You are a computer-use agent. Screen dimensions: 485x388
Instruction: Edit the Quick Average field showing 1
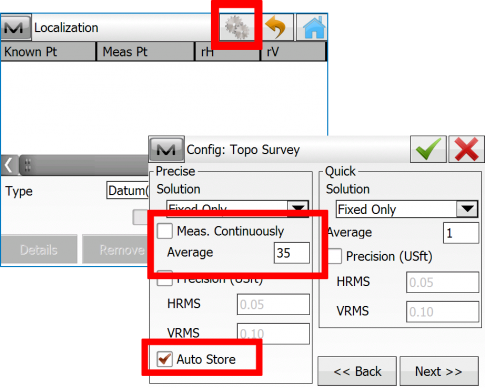click(x=461, y=233)
